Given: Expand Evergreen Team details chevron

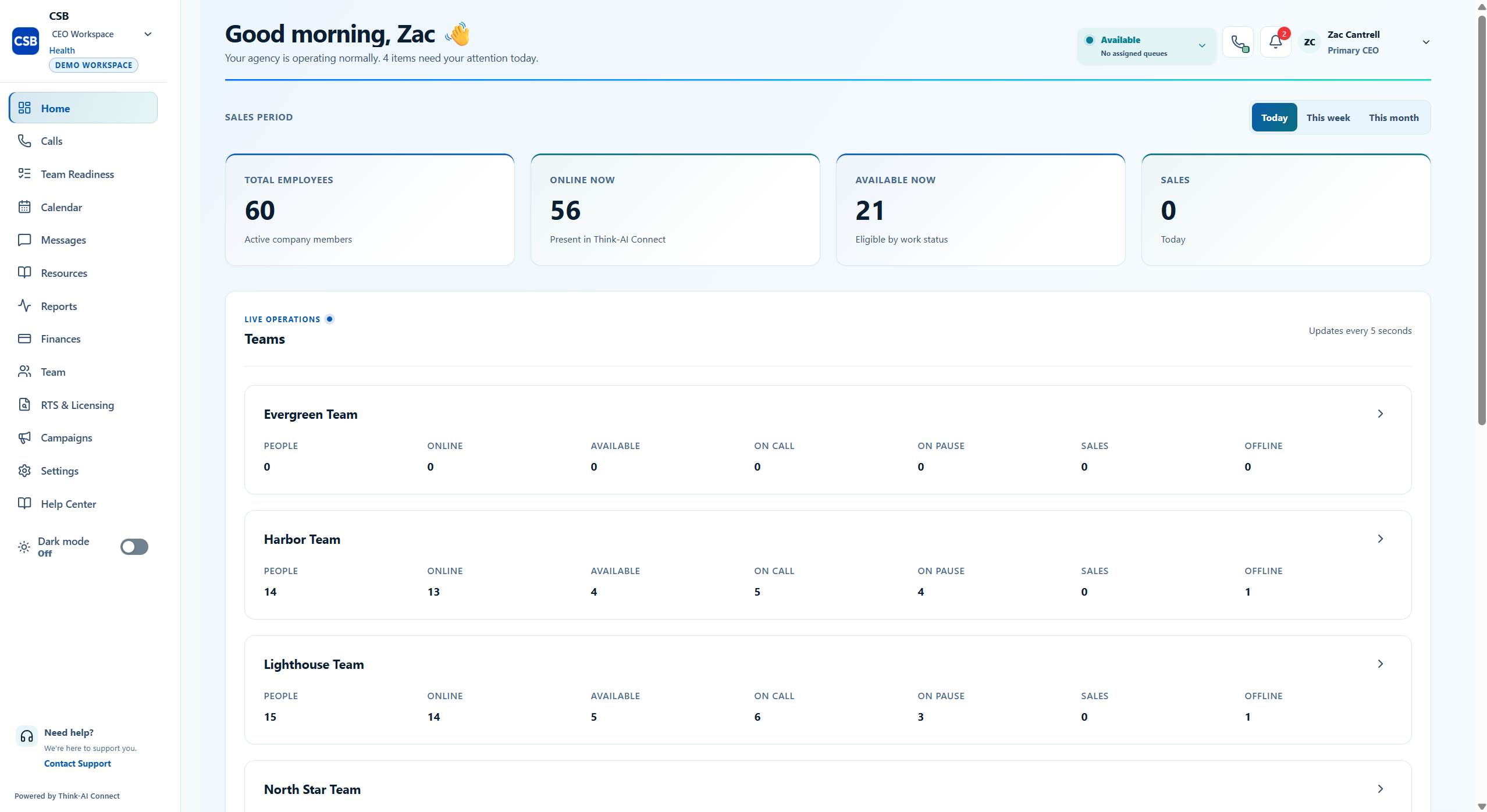Looking at the screenshot, I should pyautogui.click(x=1381, y=414).
